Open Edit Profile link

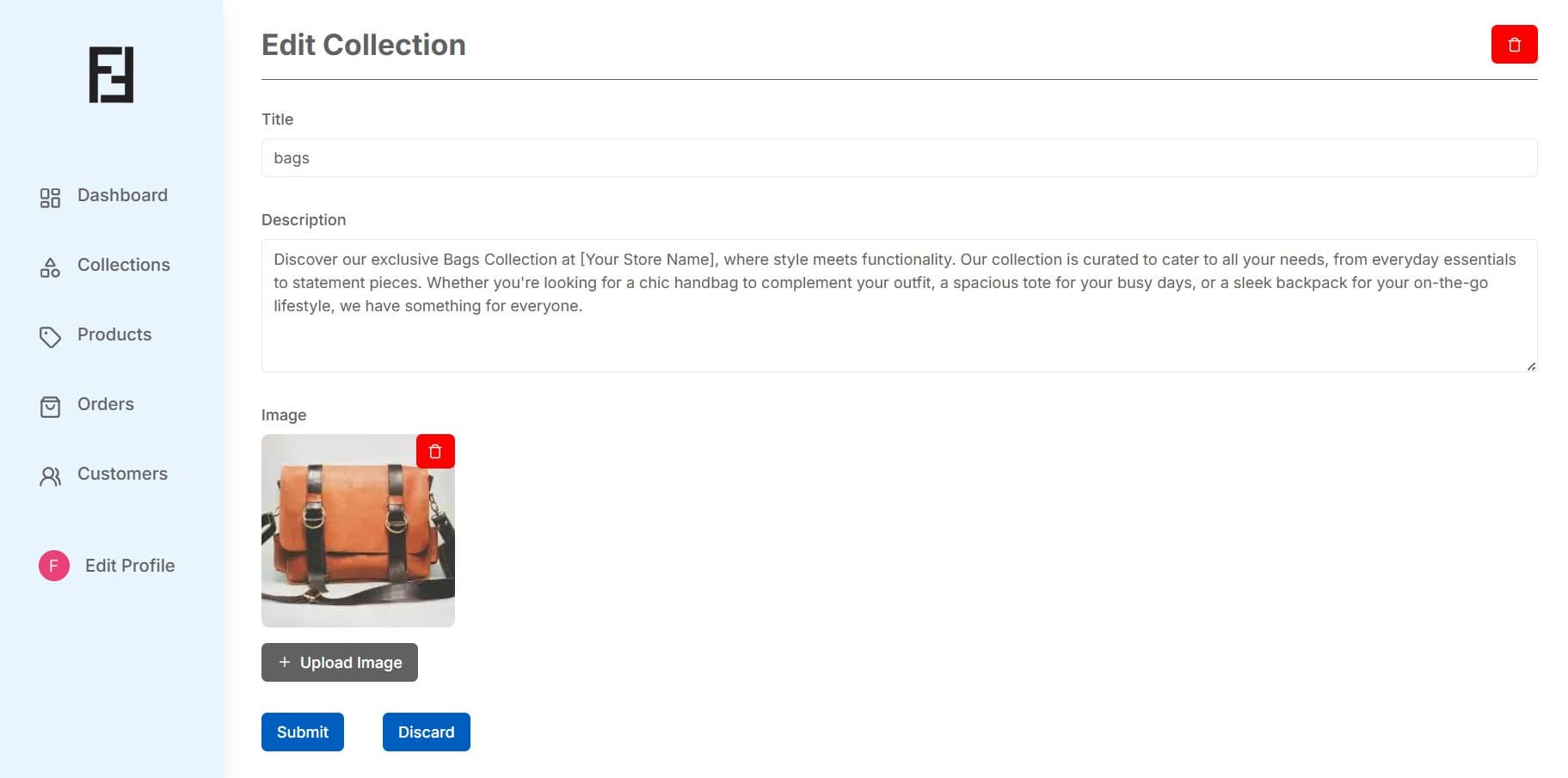click(x=130, y=566)
